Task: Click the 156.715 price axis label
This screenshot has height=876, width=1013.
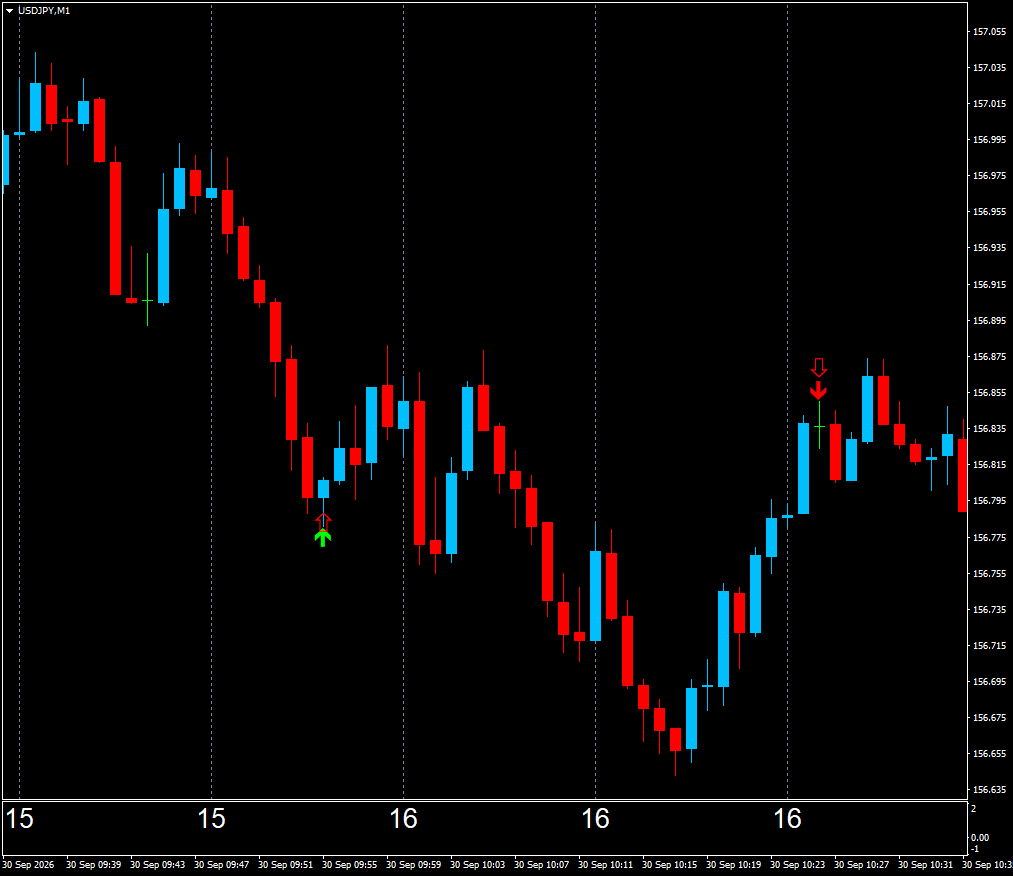Action: 989,646
